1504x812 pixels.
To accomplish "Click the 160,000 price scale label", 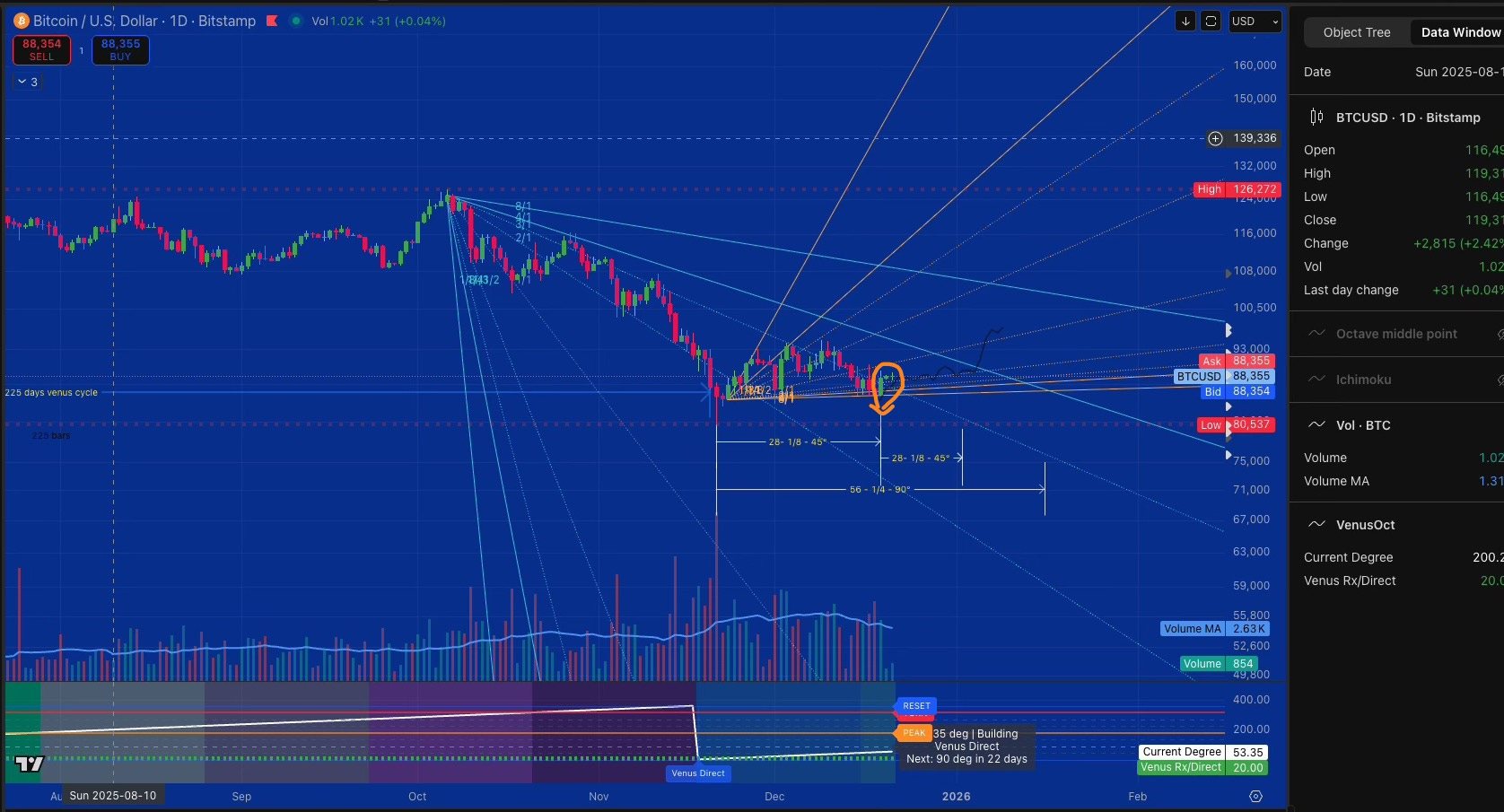I will [1255, 65].
